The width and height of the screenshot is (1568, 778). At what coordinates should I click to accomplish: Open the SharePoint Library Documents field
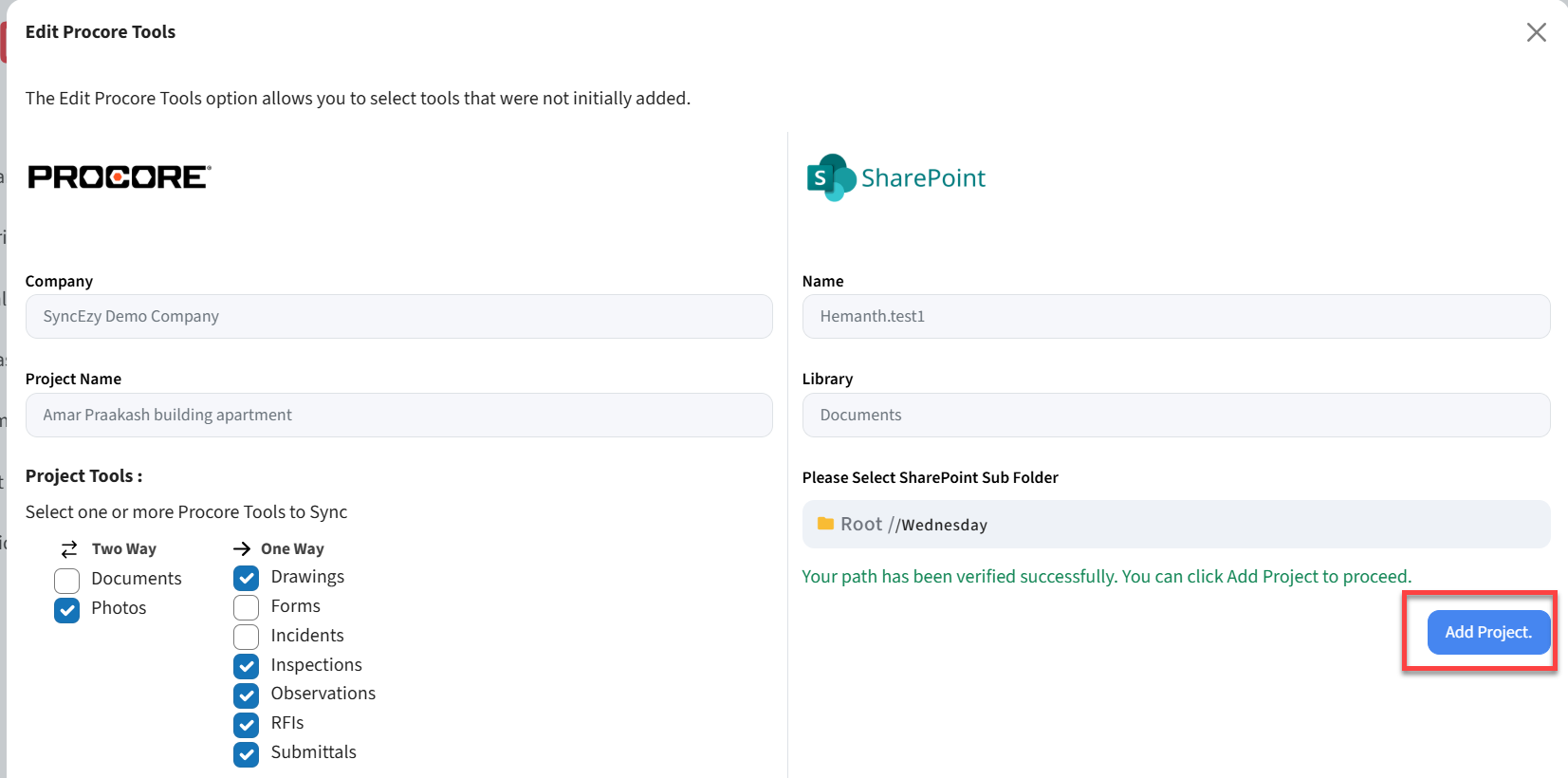coord(1175,416)
